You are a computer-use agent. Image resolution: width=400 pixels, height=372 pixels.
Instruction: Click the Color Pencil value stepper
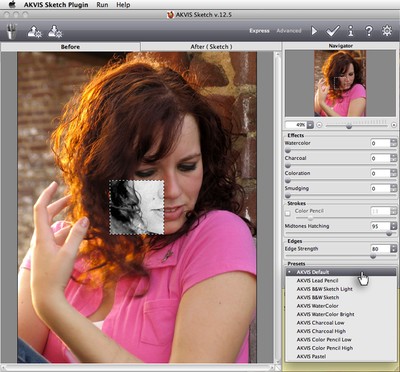click(x=394, y=211)
